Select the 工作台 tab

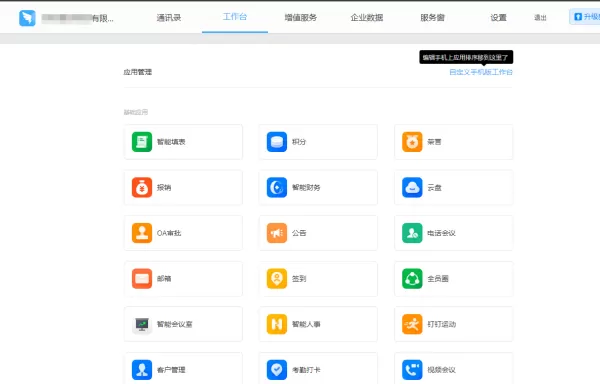235,17
